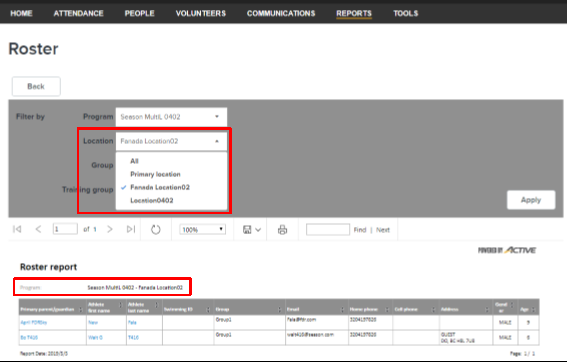Select Fanada Location02 option
567x364 pixels.
point(160,187)
